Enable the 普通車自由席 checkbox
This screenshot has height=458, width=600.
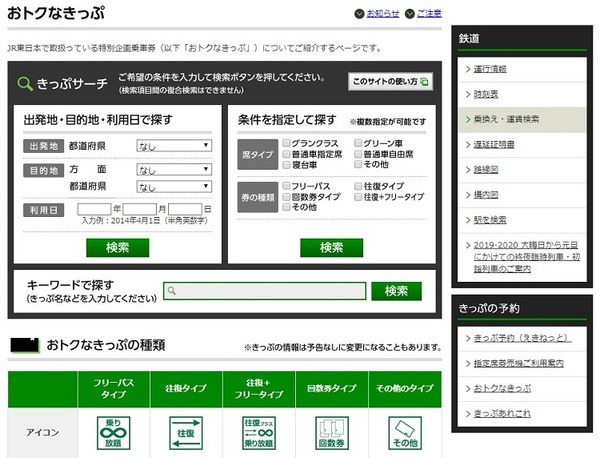358,154
